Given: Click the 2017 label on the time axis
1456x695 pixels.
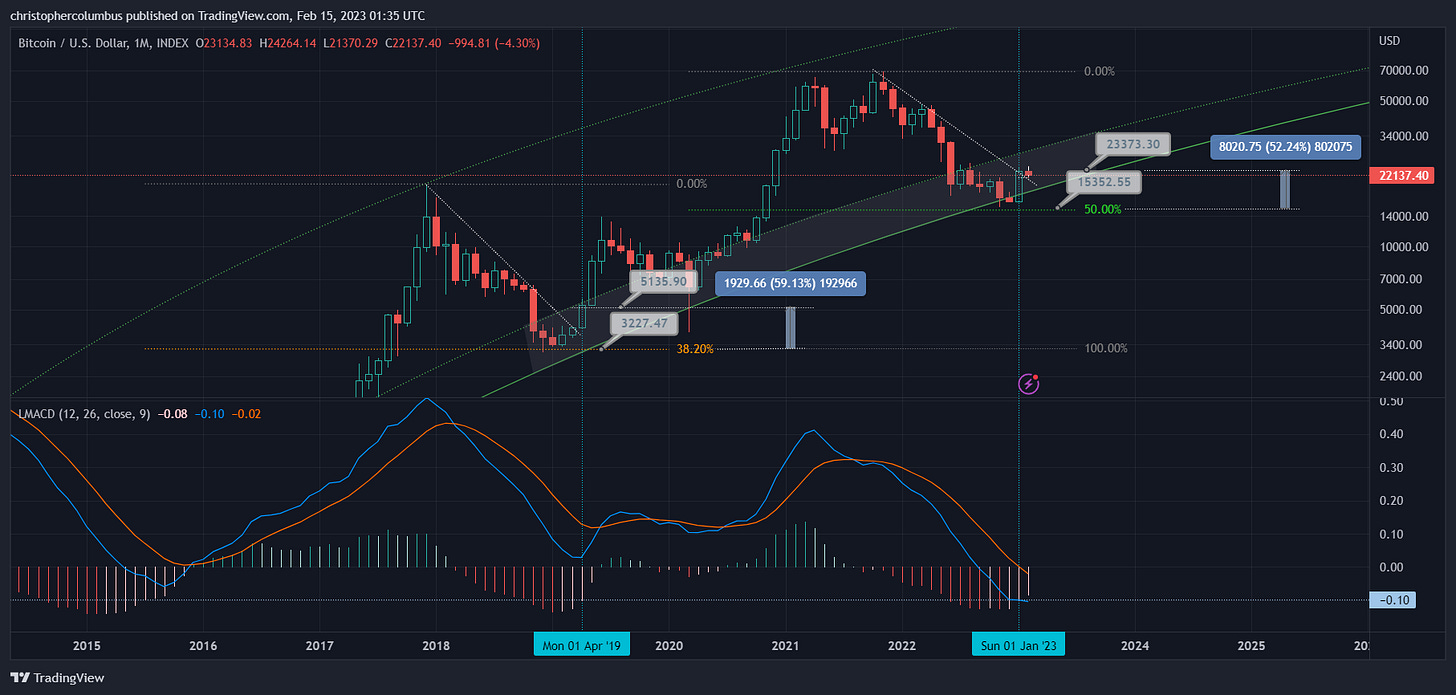Looking at the screenshot, I should coord(319,646).
